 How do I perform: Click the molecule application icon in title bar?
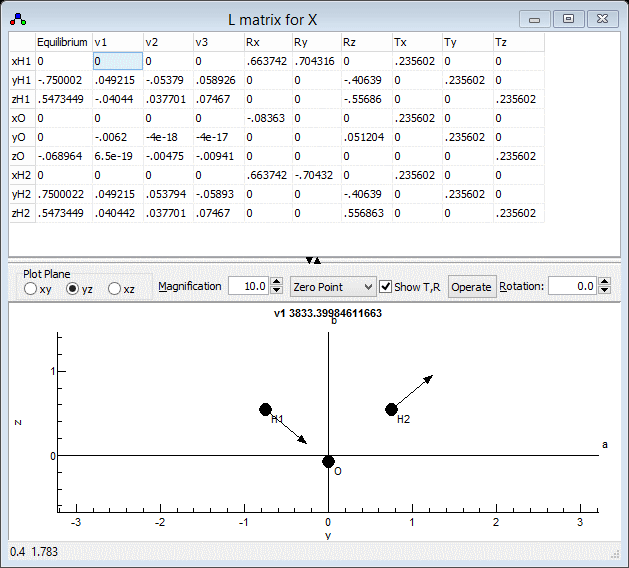(18, 19)
